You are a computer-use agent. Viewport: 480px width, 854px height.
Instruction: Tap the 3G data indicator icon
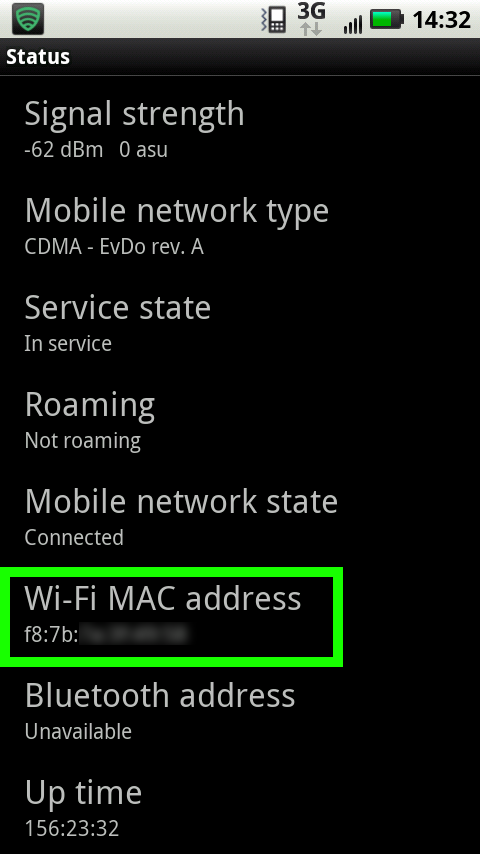(x=312, y=19)
